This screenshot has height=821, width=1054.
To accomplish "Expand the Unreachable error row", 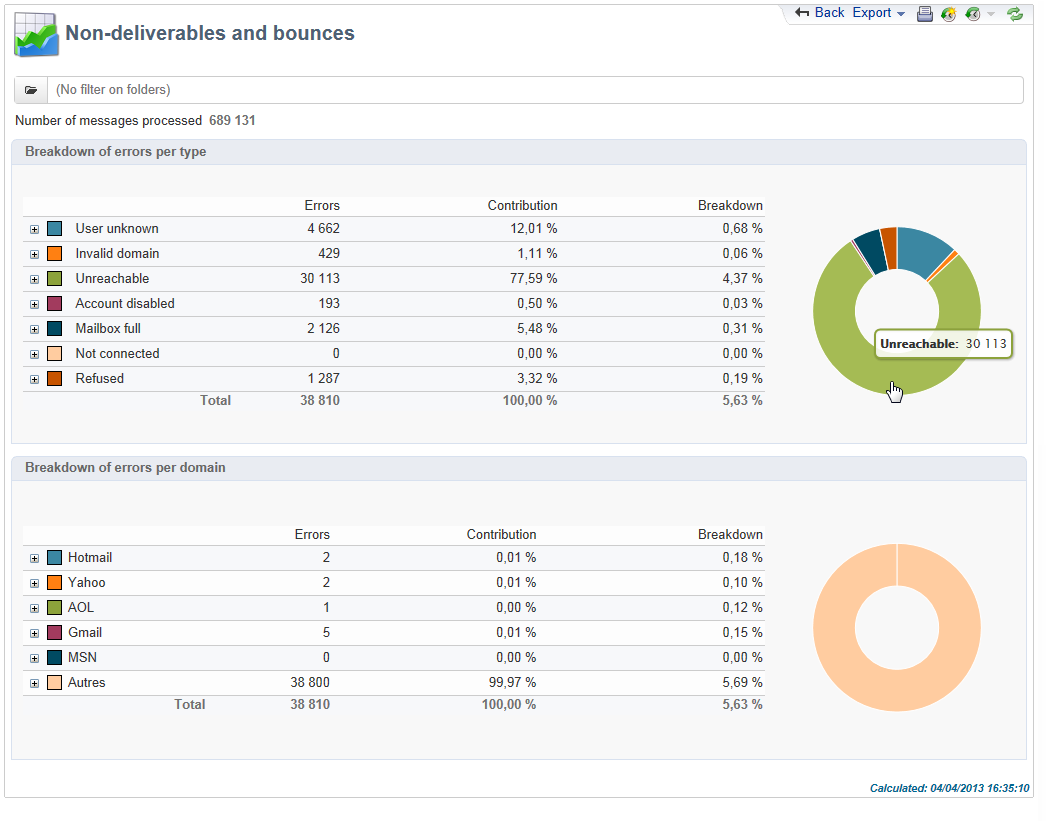I will (35, 279).
